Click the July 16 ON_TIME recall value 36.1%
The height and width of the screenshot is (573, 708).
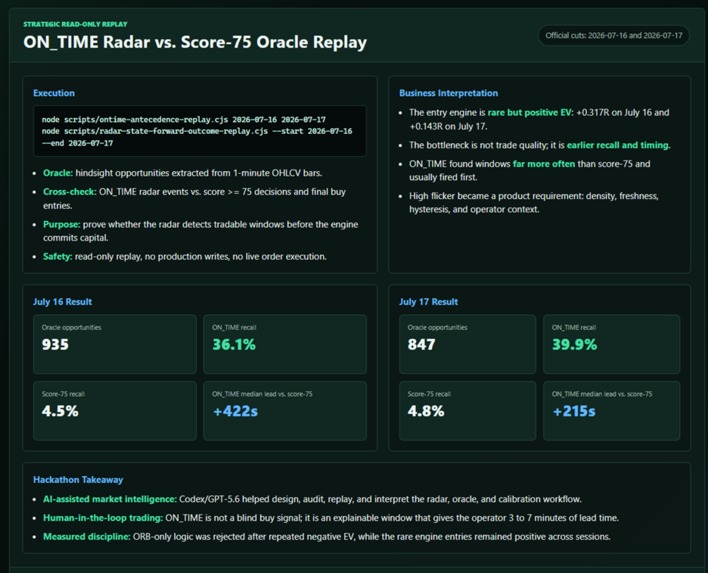pyautogui.click(x=234, y=345)
